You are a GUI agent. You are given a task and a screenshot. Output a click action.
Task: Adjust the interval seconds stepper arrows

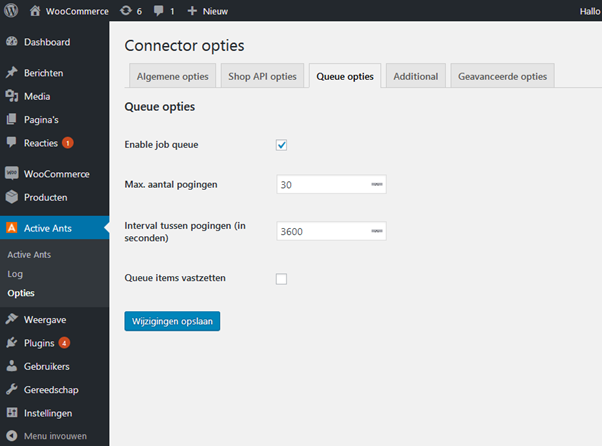pyautogui.click(x=376, y=232)
